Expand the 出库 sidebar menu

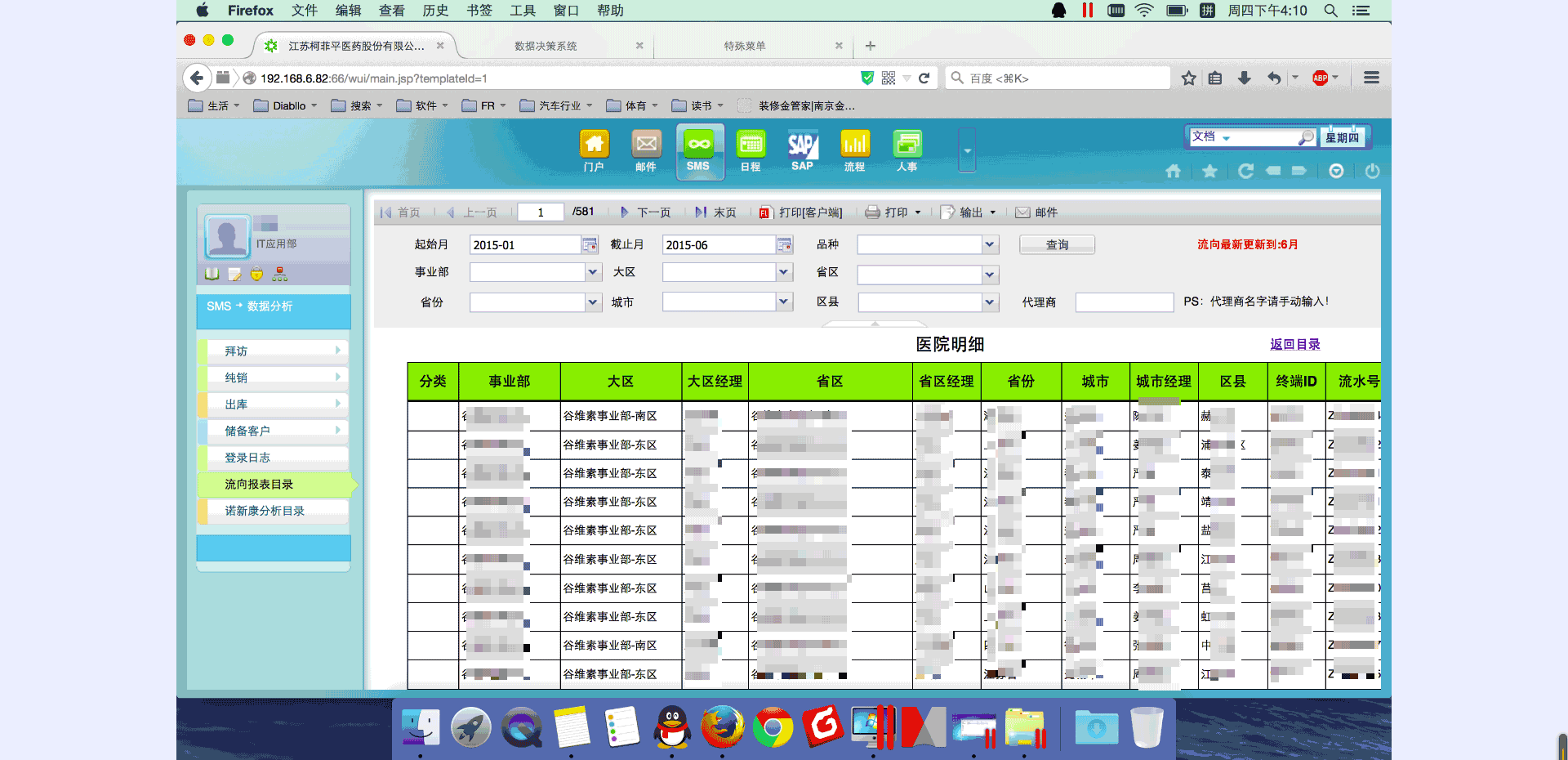pyautogui.click(x=274, y=404)
